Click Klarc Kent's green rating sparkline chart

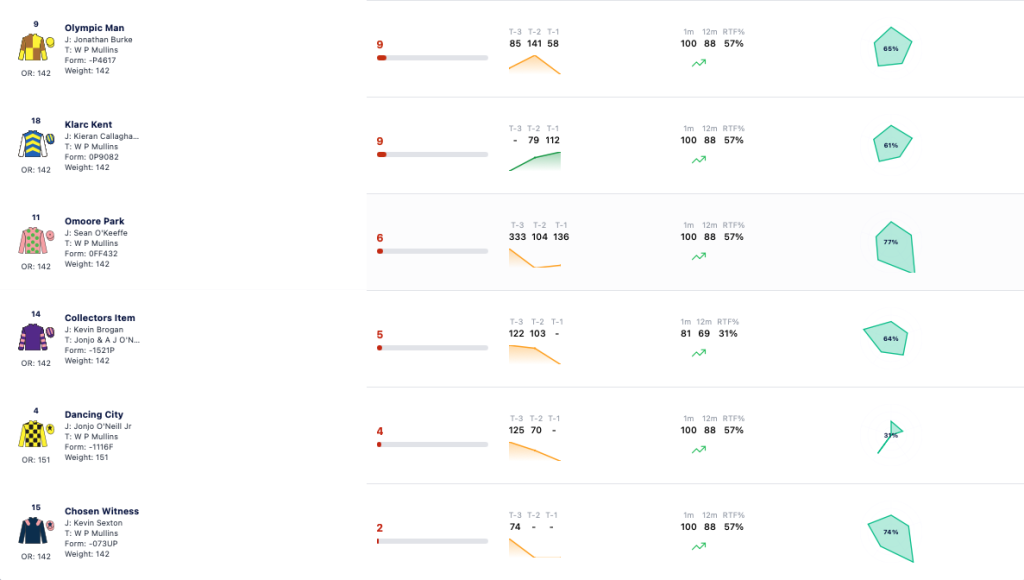coord(535,161)
